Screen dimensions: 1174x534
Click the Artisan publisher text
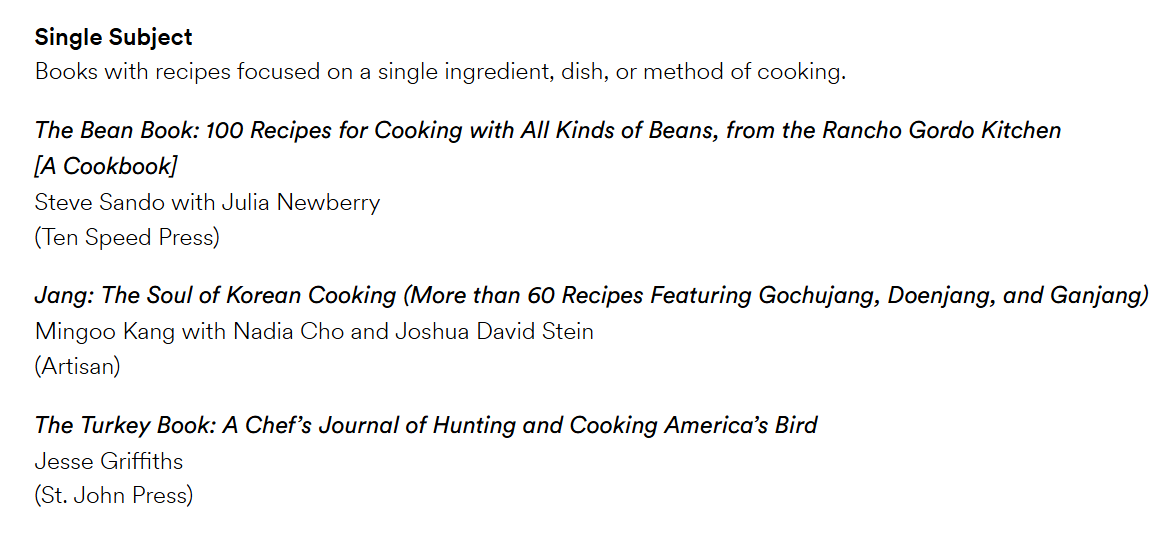(77, 367)
